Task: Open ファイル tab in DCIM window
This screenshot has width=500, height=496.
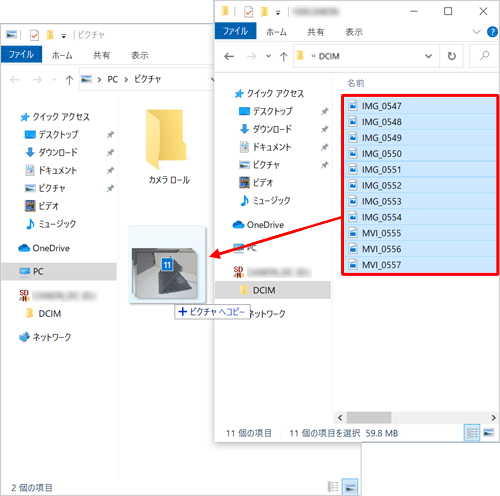Action: (x=235, y=31)
